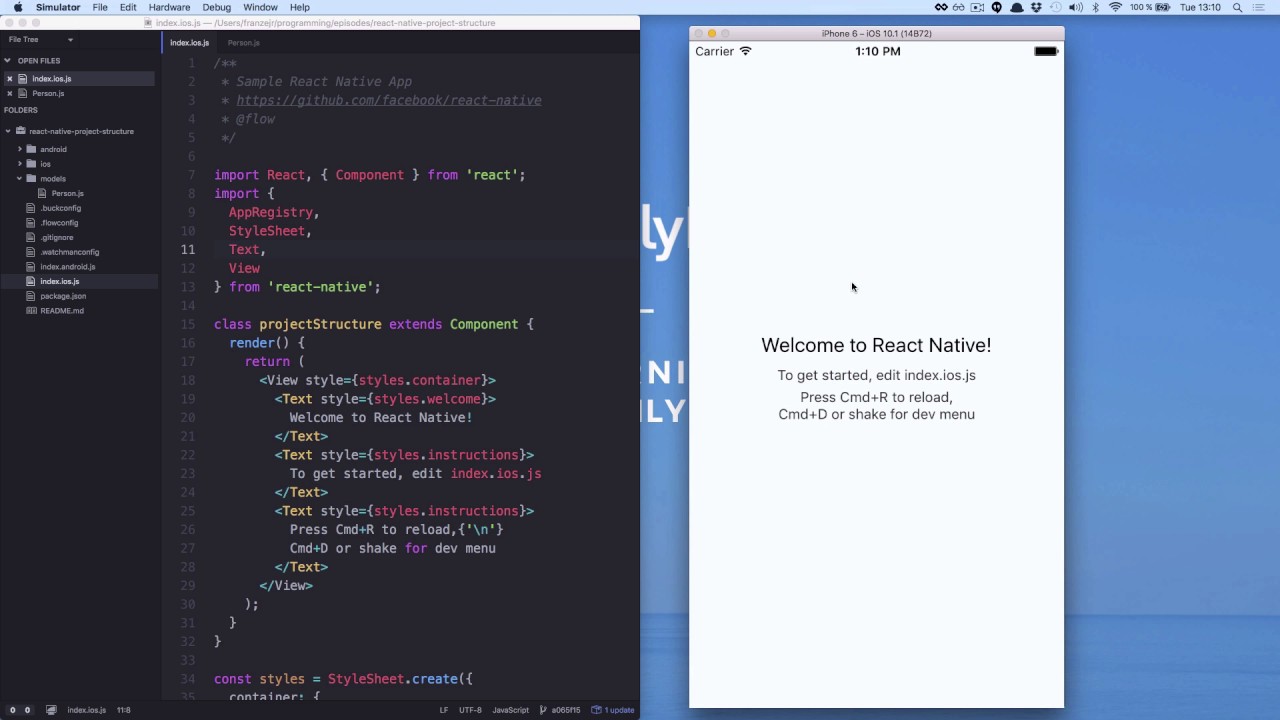Click the hat icon in menu bar
This screenshot has width=1280, height=720.
(1017, 7)
